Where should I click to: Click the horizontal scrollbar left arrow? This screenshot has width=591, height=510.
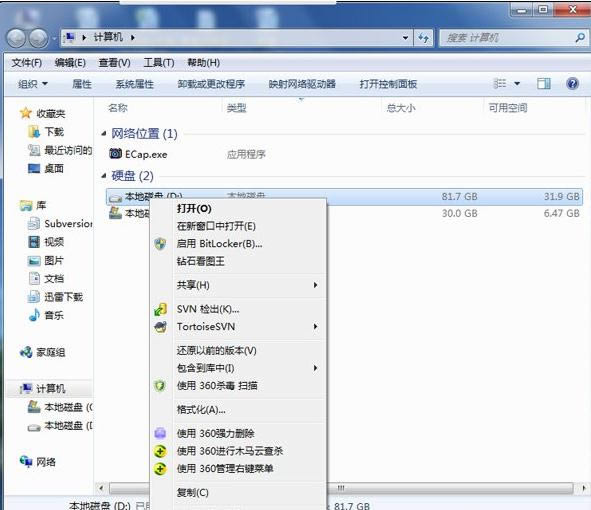click(101, 488)
